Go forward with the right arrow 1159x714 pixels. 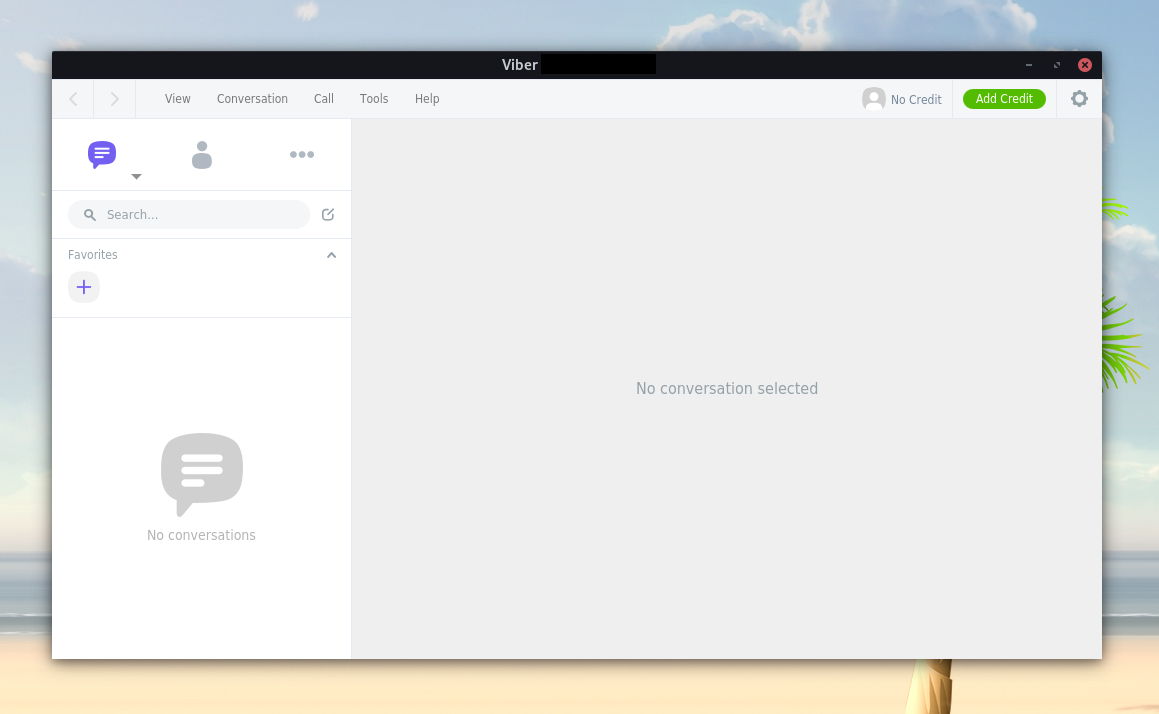coord(115,99)
